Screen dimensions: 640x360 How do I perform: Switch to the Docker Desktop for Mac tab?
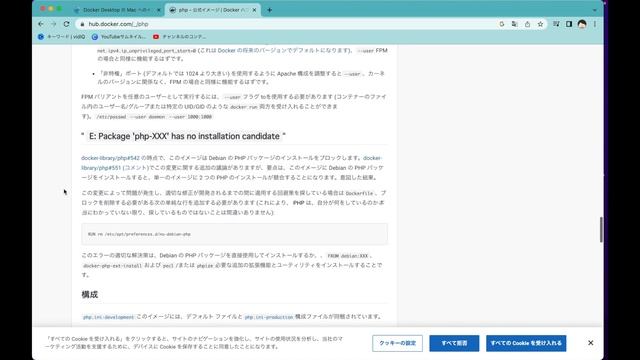[116, 10]
